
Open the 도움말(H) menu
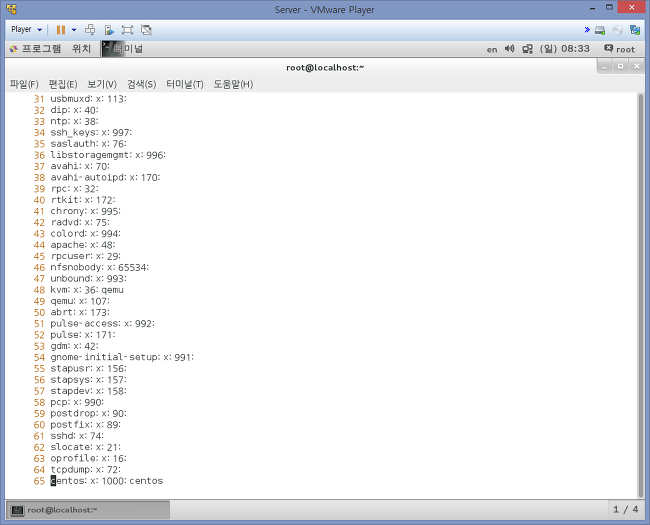233,84
